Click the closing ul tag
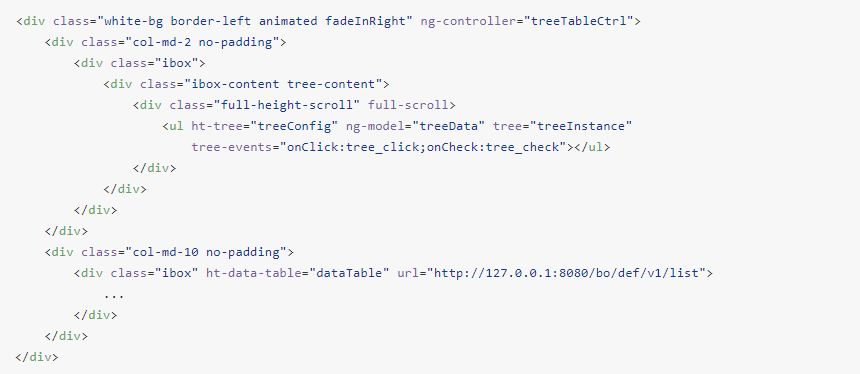Screen dimensions: 860x374 point(592,147)
